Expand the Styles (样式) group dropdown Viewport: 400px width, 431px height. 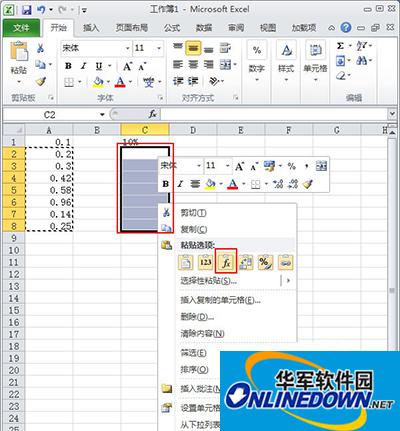[x=286, y=80]
